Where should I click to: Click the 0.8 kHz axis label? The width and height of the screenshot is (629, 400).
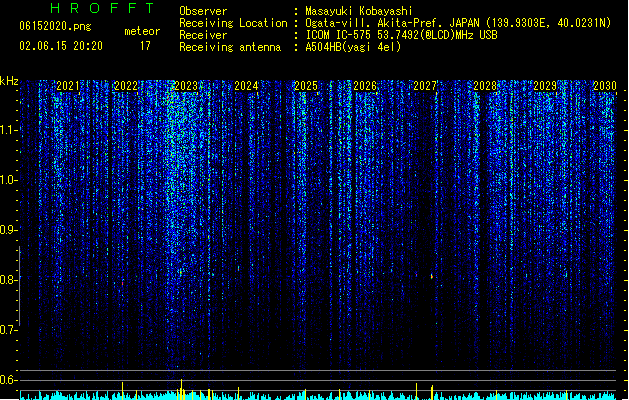click(8, 280)
